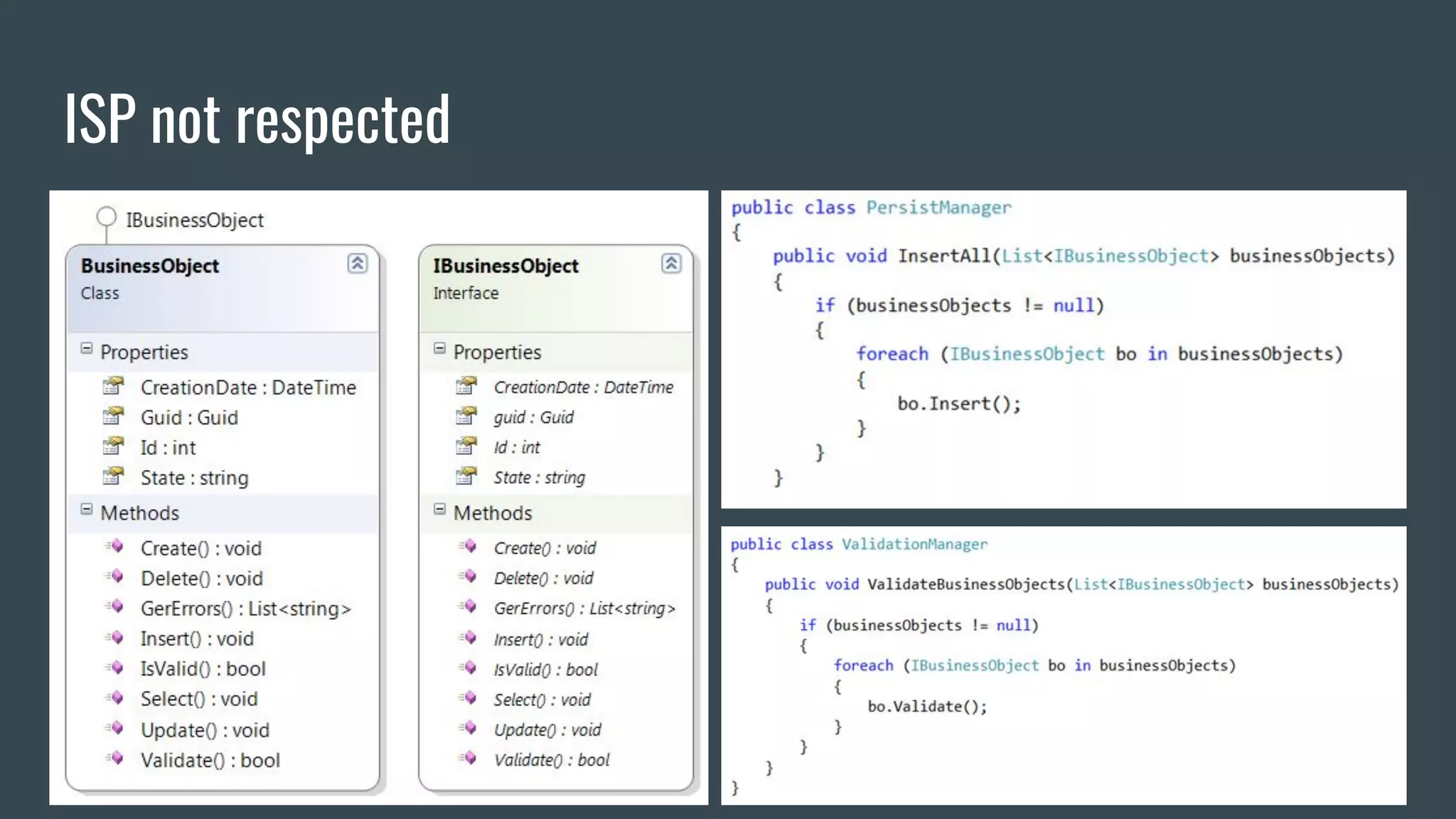Click the BusinessObject class header title
Viewport: 1456px width, 819px height.
click(x=150, y=266)
